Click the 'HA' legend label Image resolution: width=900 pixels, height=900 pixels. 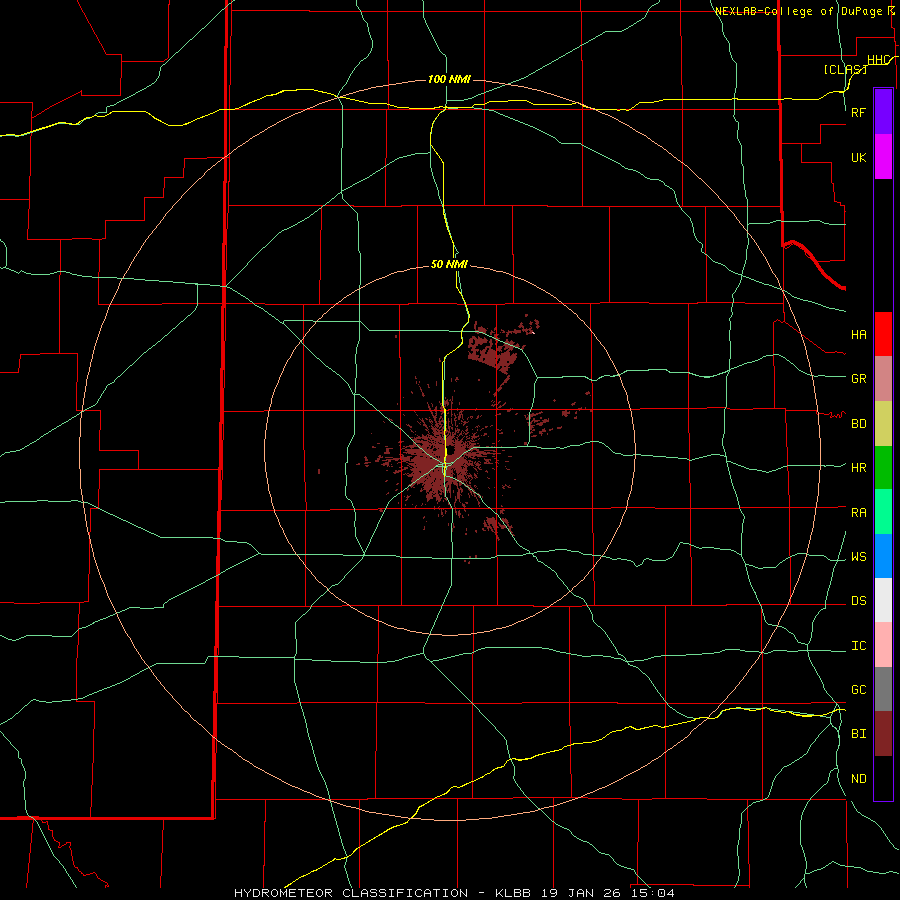click(x=858, y=334)
